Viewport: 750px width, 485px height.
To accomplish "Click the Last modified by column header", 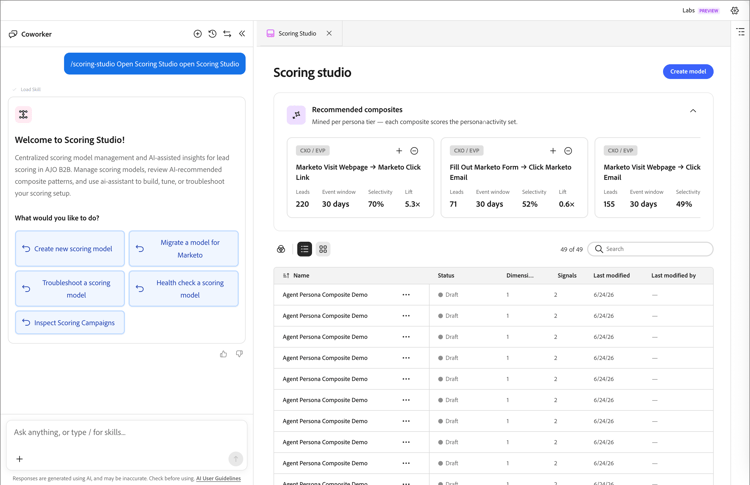I will point(673,276).
